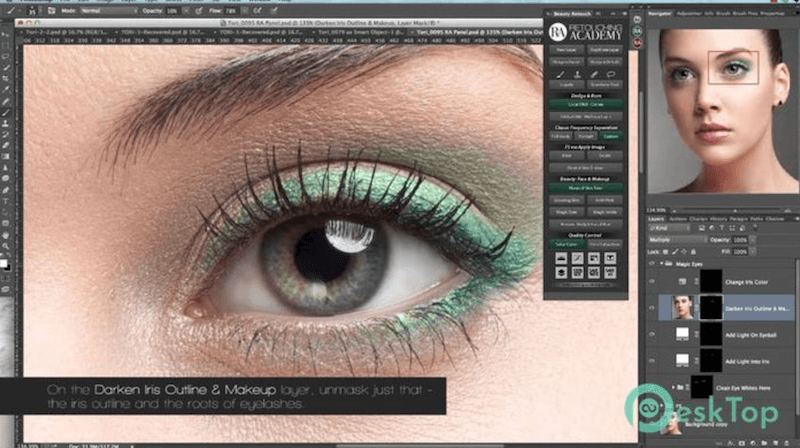Click second icon in Quality Control top row
The image size is (800, 448).
click(578, 258)
